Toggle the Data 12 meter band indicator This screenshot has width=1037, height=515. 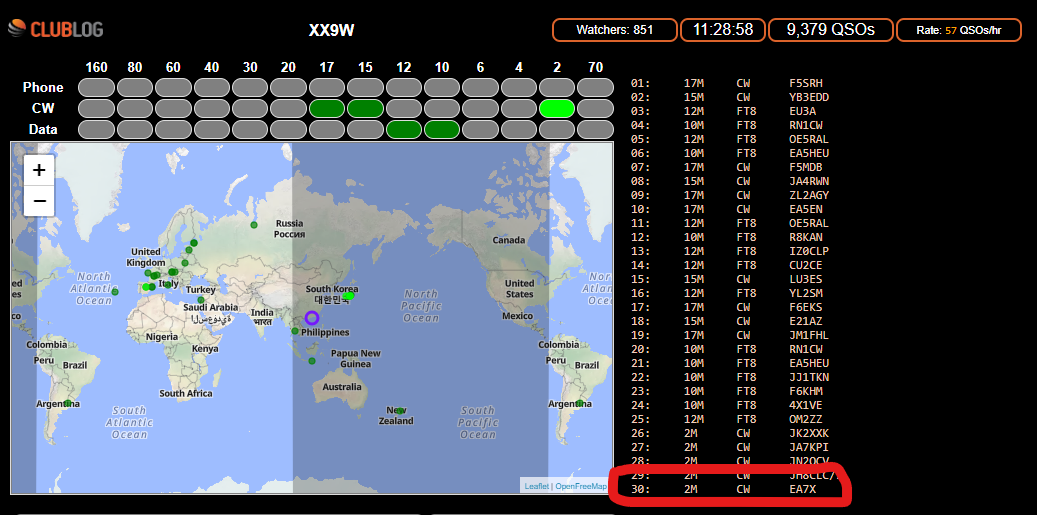click(404, 129)
